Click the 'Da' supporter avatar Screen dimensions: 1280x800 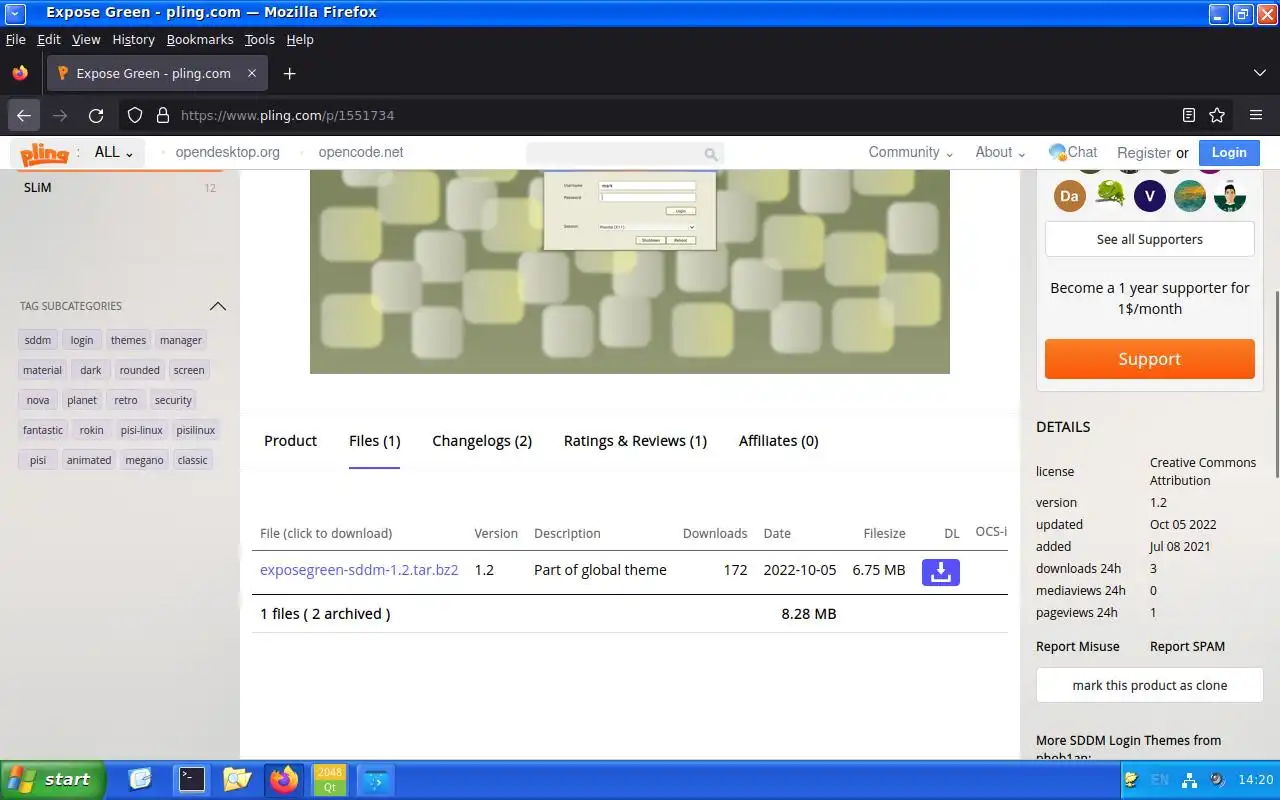click(x=1070, y=196)
